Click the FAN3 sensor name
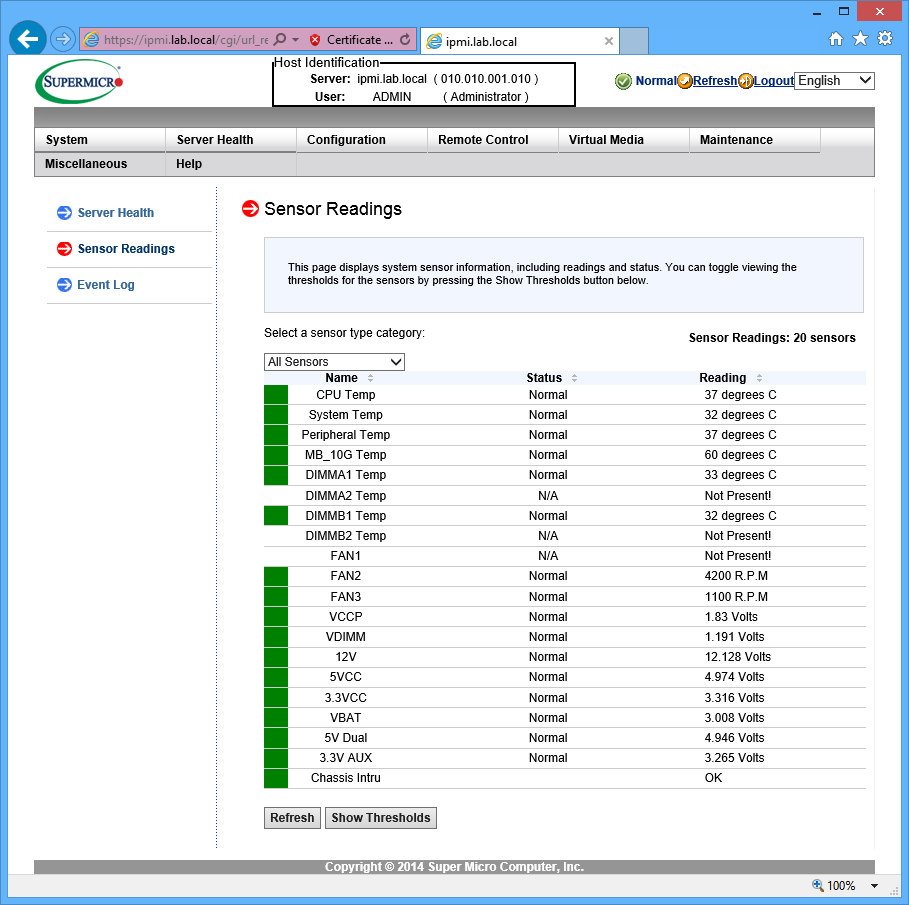Screen dimensions: 909x905 (346, 597)
